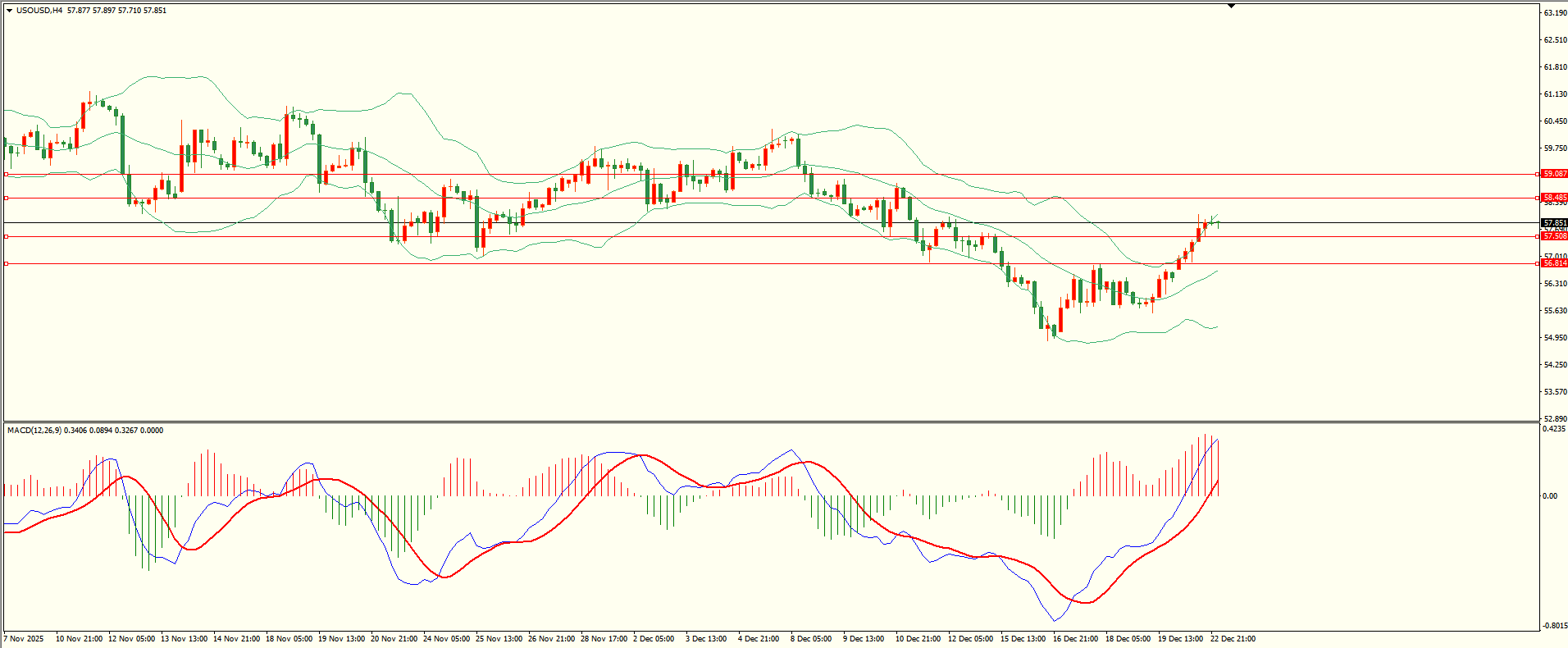Viewport: 1568px width, 648px height.
Task: Click the chart shift triangle marker at top
Action: (1231, 7)
